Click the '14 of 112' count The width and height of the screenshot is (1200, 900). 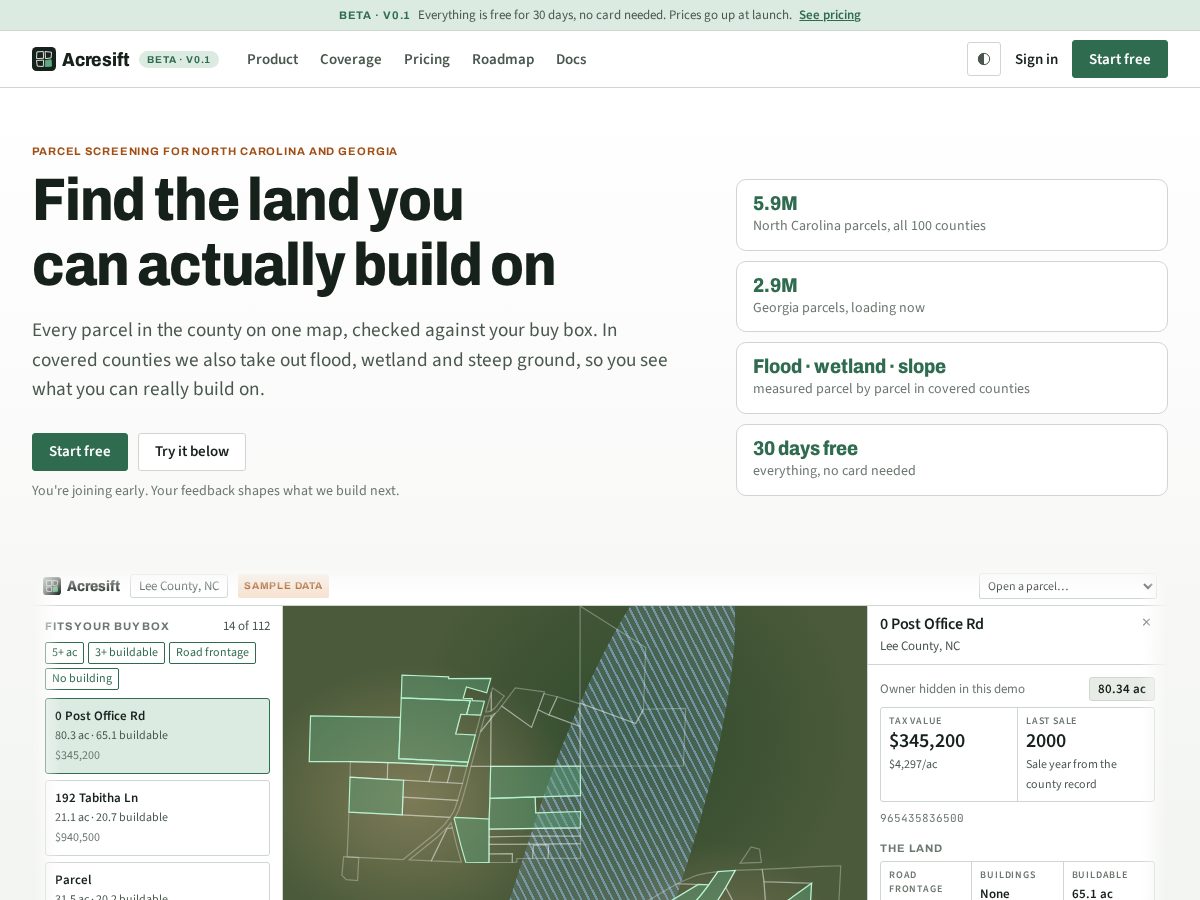point(246,626)
